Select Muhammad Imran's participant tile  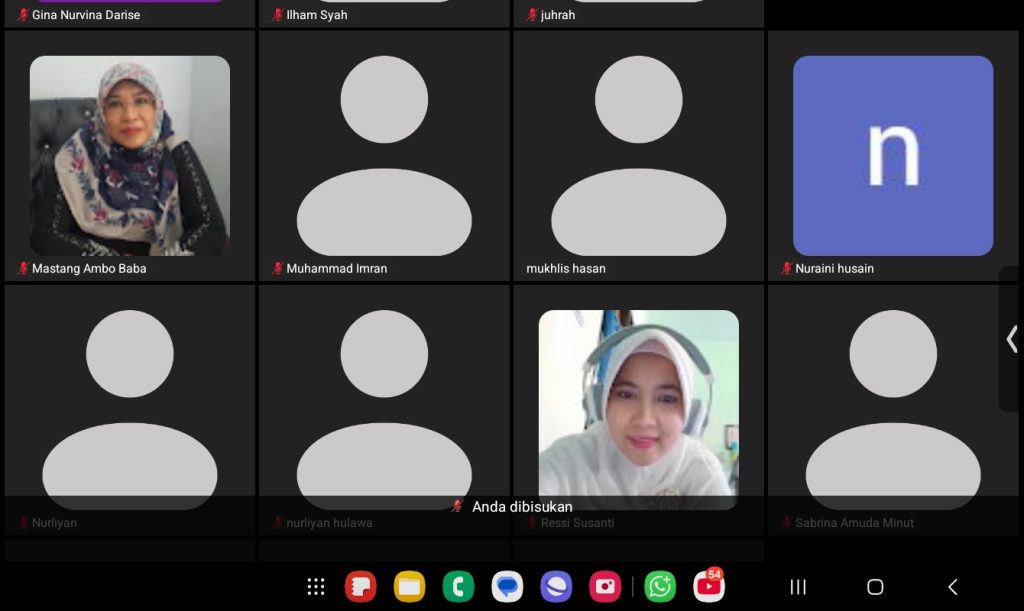384,155
